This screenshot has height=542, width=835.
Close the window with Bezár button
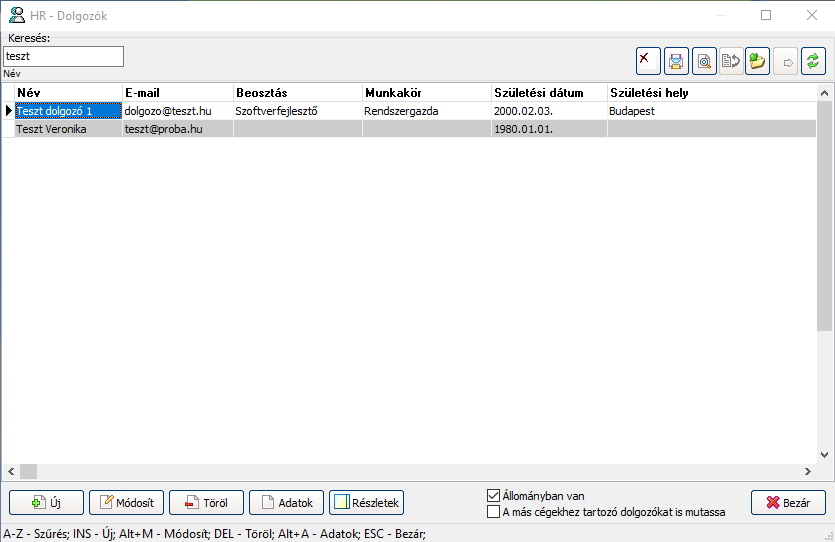pyautogui.click(x=787, y=503)
